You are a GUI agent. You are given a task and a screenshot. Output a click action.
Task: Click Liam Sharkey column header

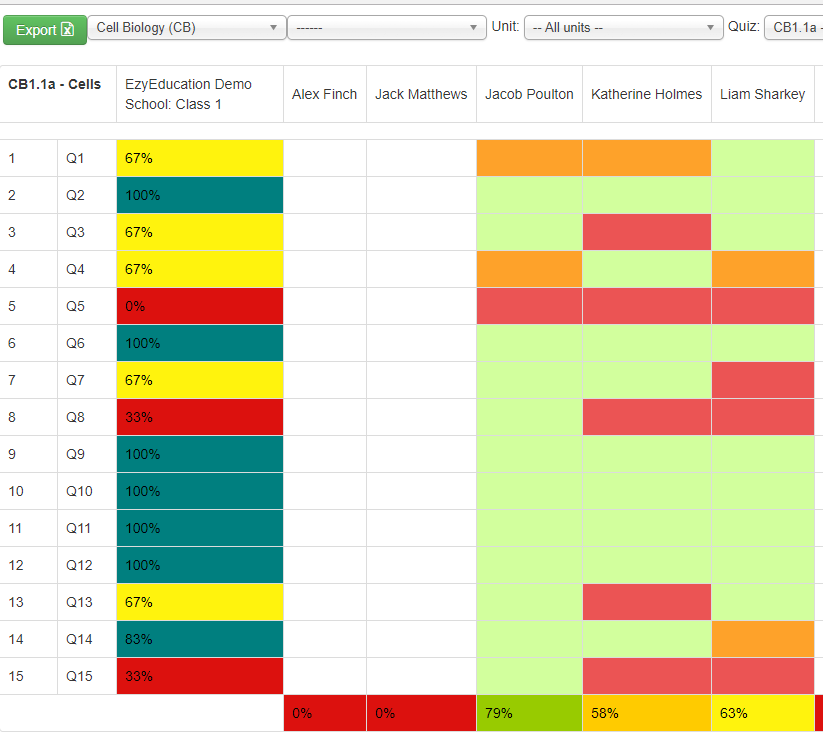click(762, 94)
